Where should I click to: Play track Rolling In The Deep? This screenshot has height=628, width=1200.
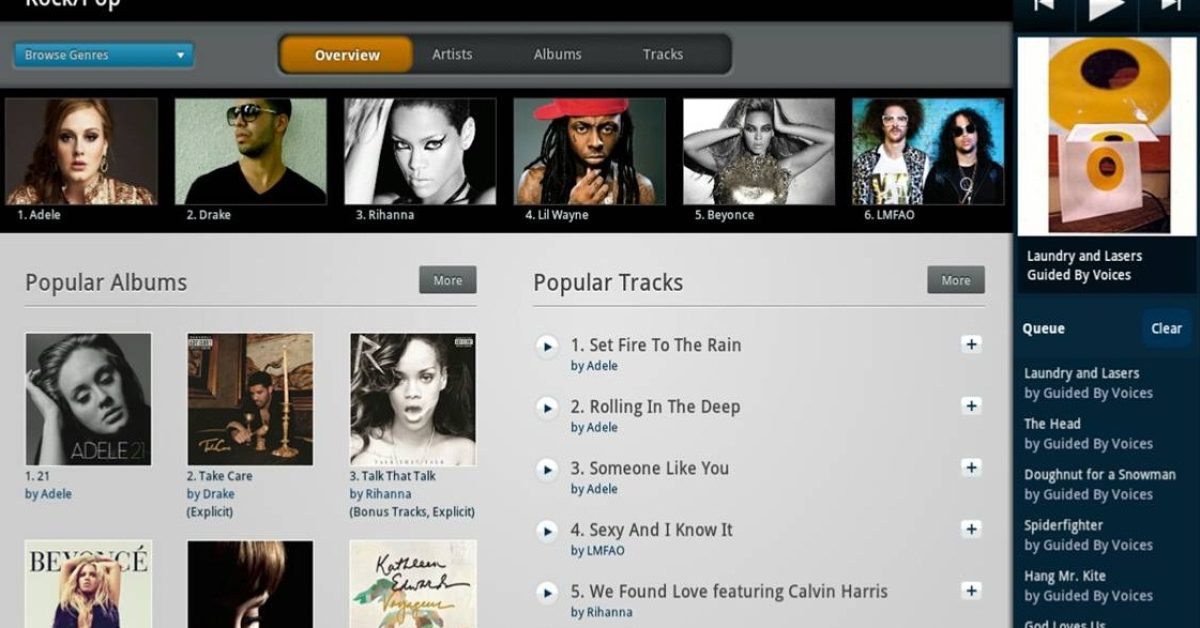(x=546, y=408)
